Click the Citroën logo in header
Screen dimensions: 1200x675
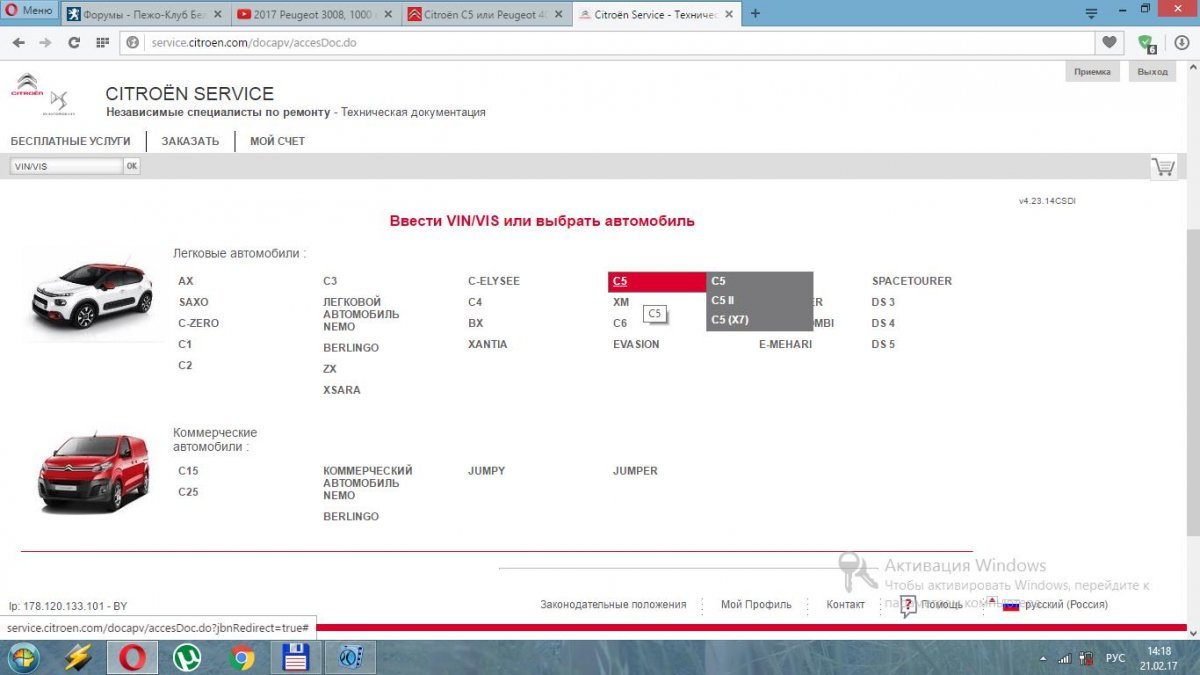click(25, 86)
